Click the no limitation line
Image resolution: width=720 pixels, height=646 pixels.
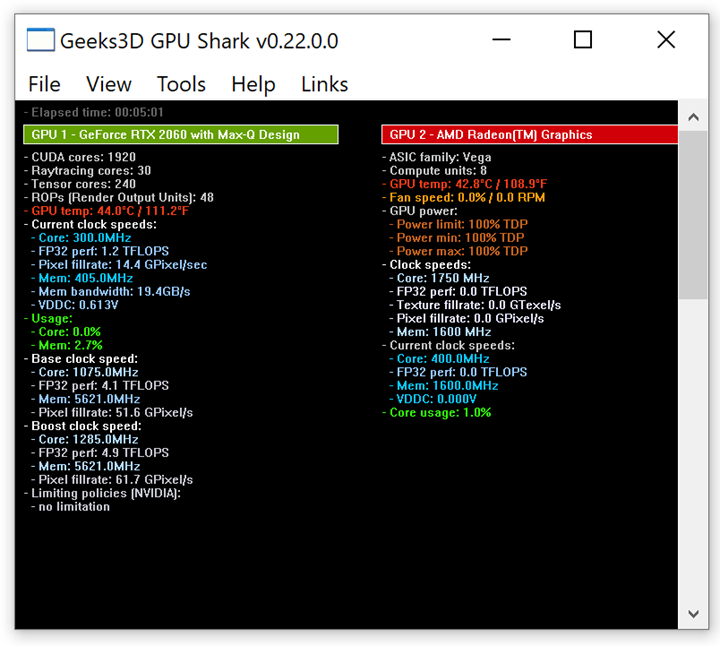click(71, 506)
